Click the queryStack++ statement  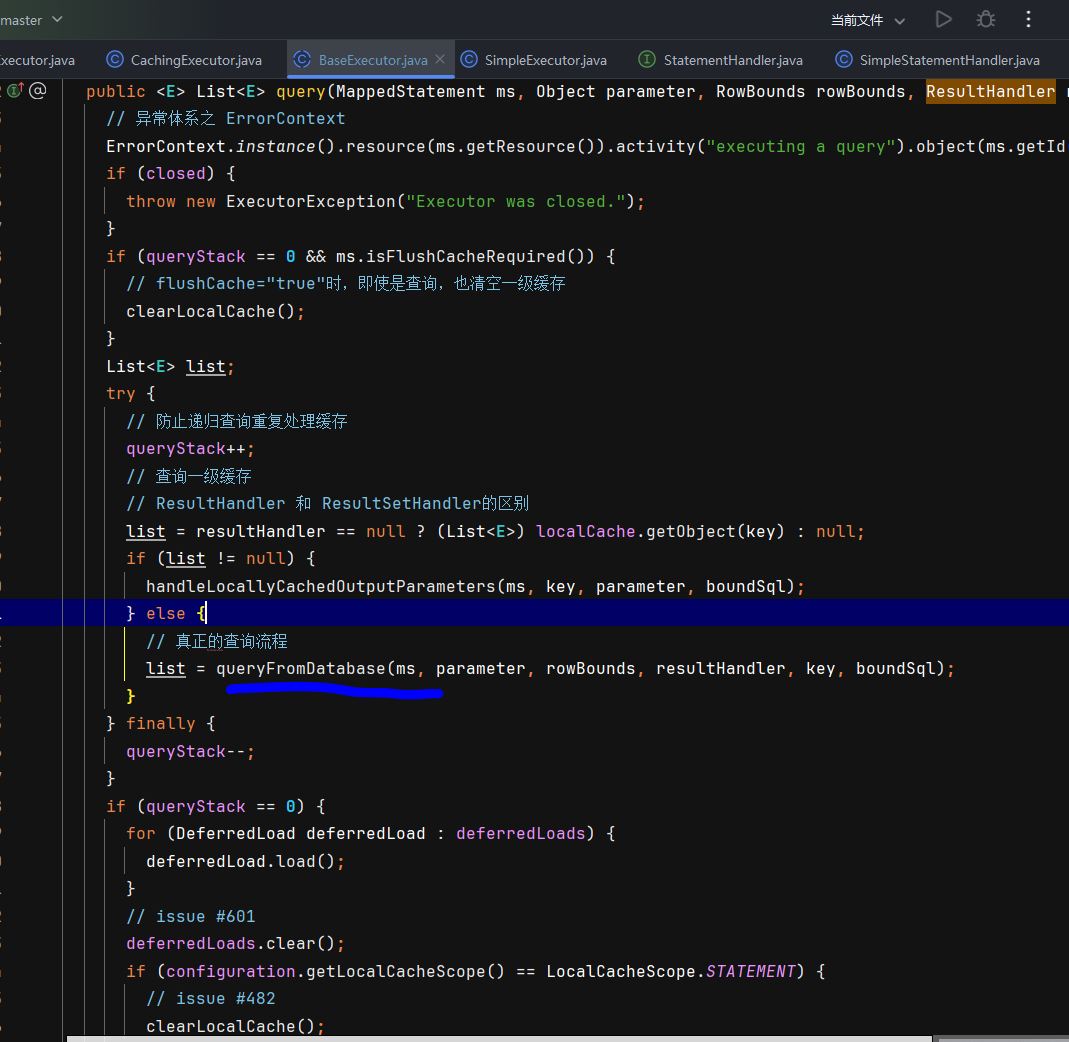tap(190, 449)
